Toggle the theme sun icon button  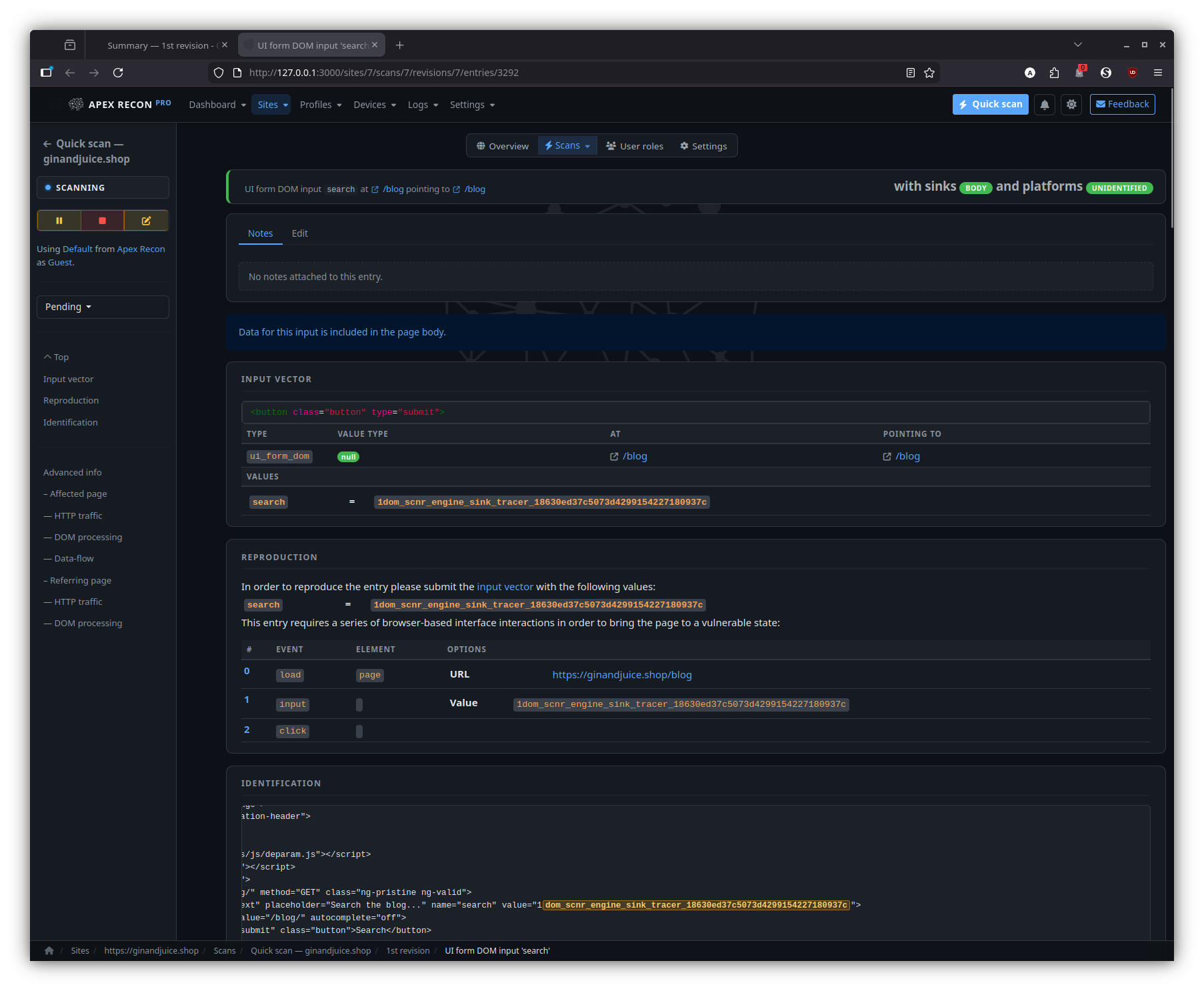click(1071, 105)
